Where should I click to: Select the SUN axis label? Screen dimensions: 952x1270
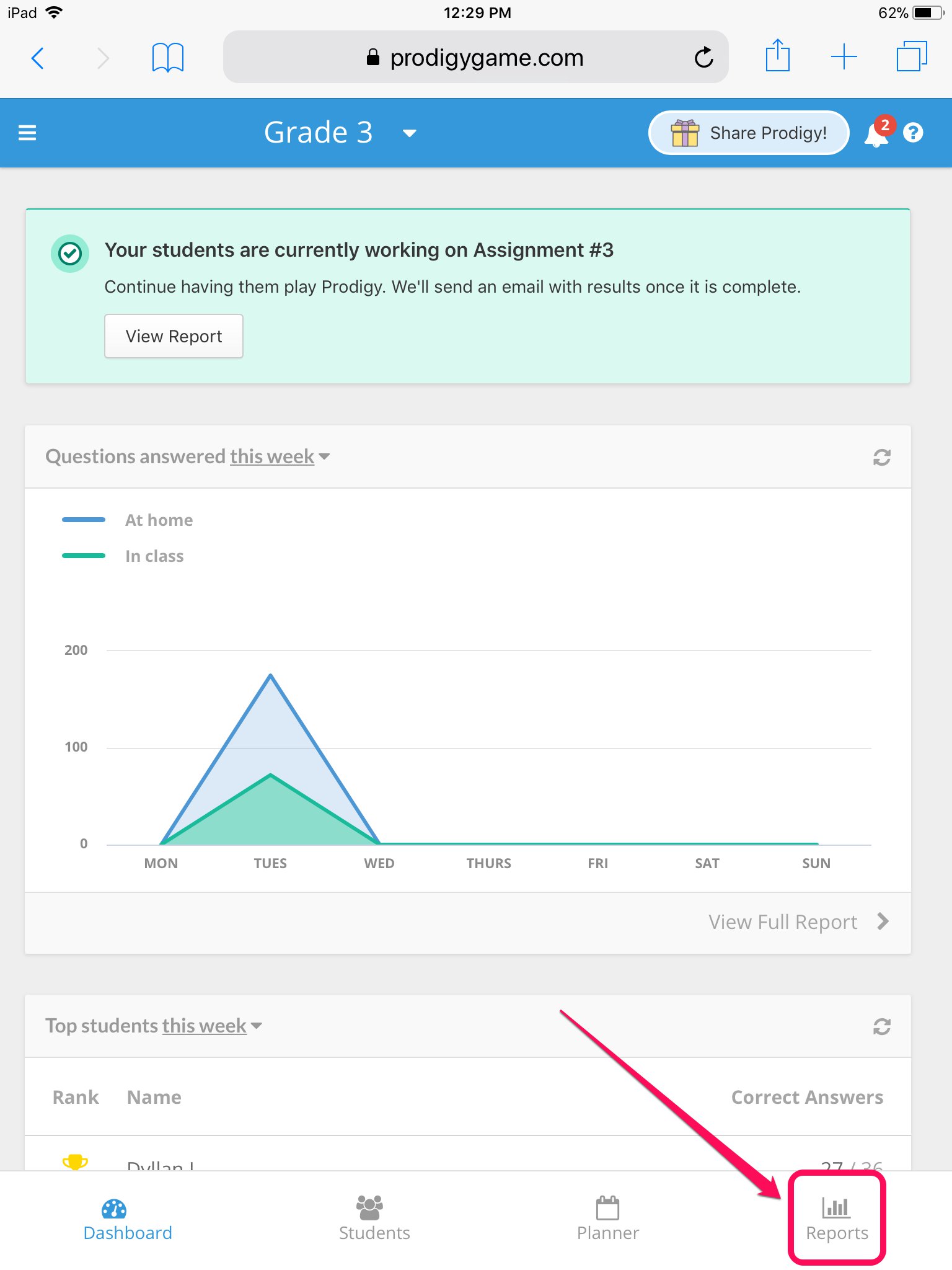pos(816,863)
